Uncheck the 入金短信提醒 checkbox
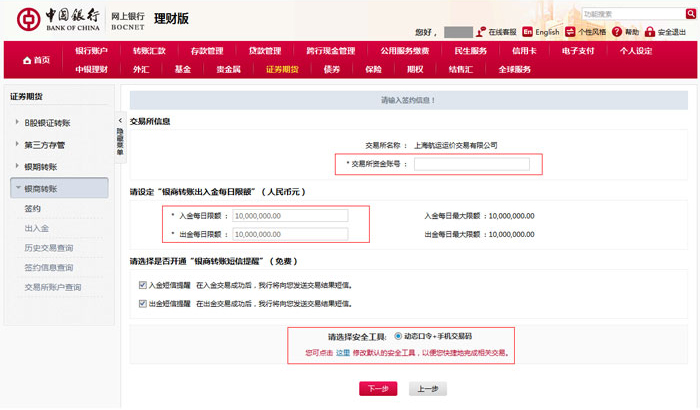 tap(143, 285)
